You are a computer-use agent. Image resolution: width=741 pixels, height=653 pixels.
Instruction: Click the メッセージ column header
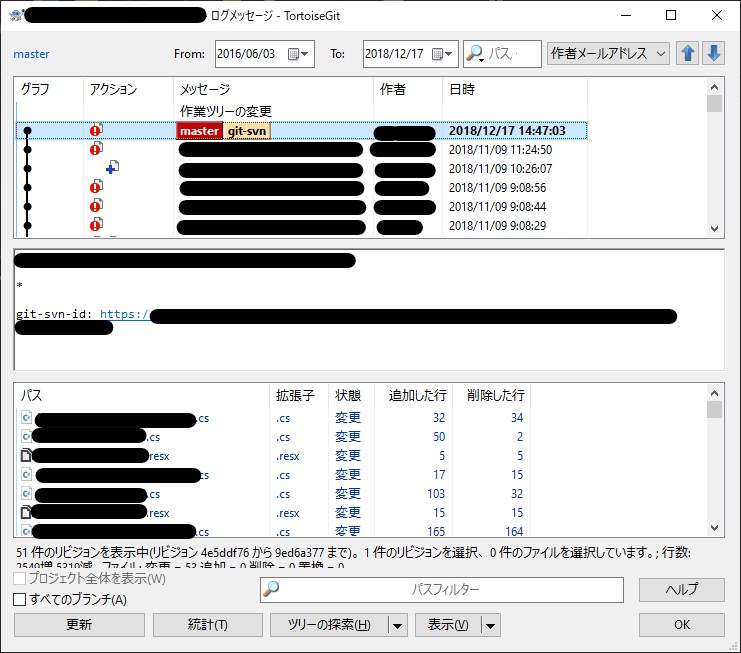[x=273, y=89]
